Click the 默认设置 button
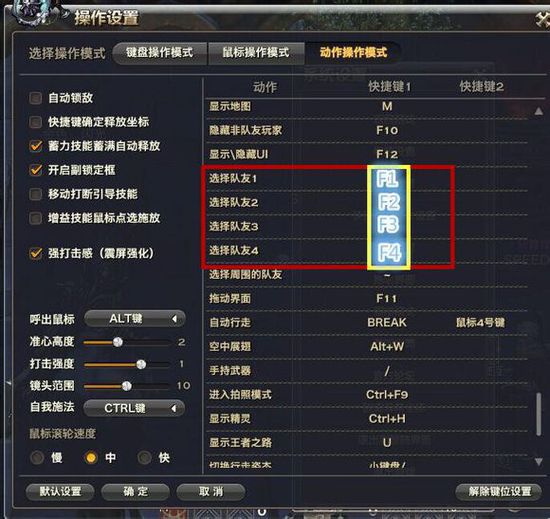This screenshot has height=519, width=550. [60, 492]
